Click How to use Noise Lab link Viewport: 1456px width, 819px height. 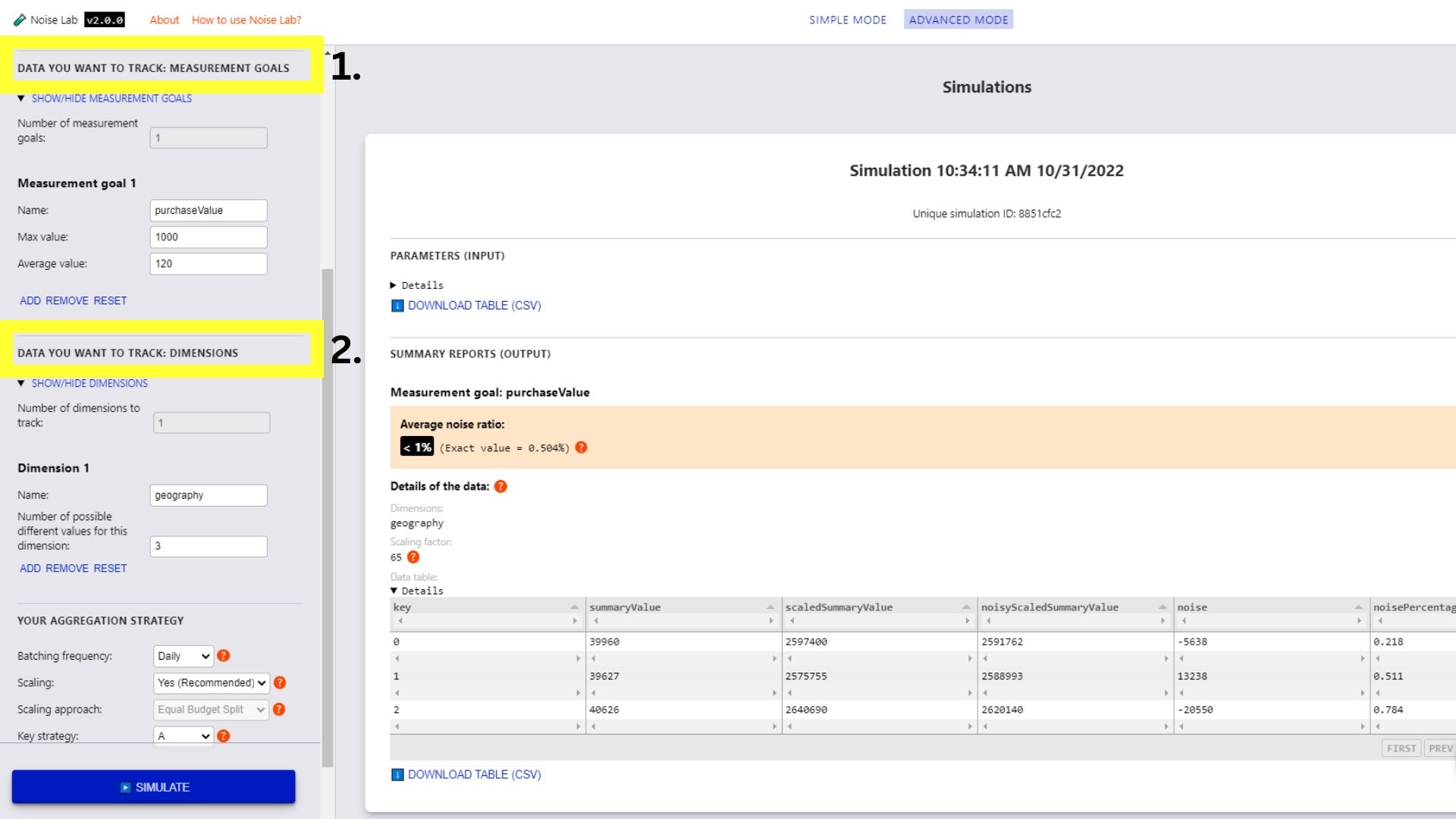pyautogui.click(x=248, y=19)
